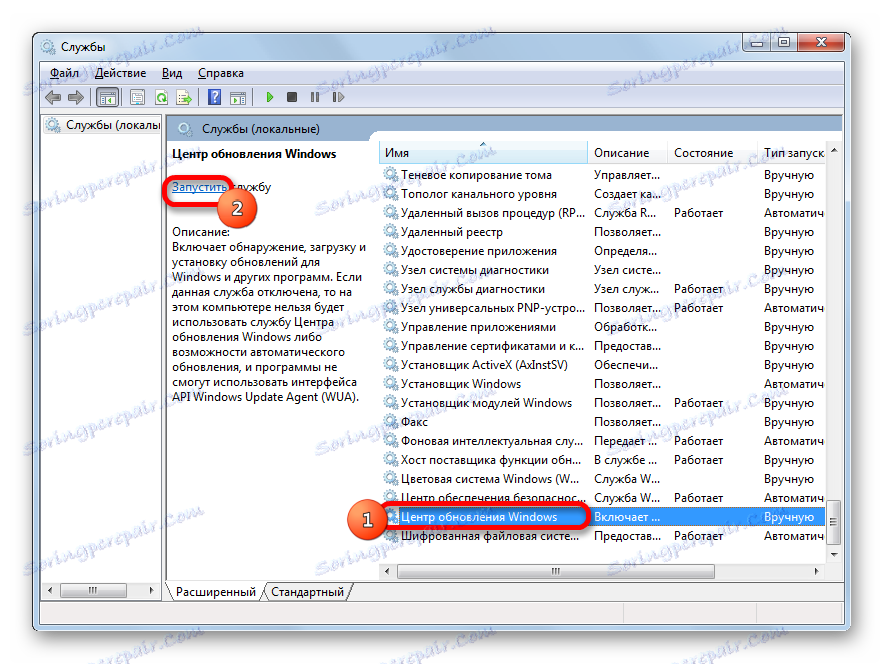
Task: Click Службы title bar gear icon
Action: (48, 47)
